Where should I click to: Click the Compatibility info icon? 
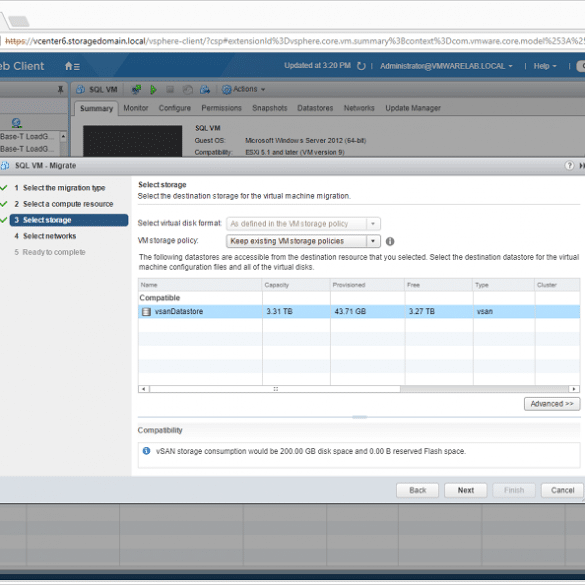pyautogui.click(x=146, y=451)
